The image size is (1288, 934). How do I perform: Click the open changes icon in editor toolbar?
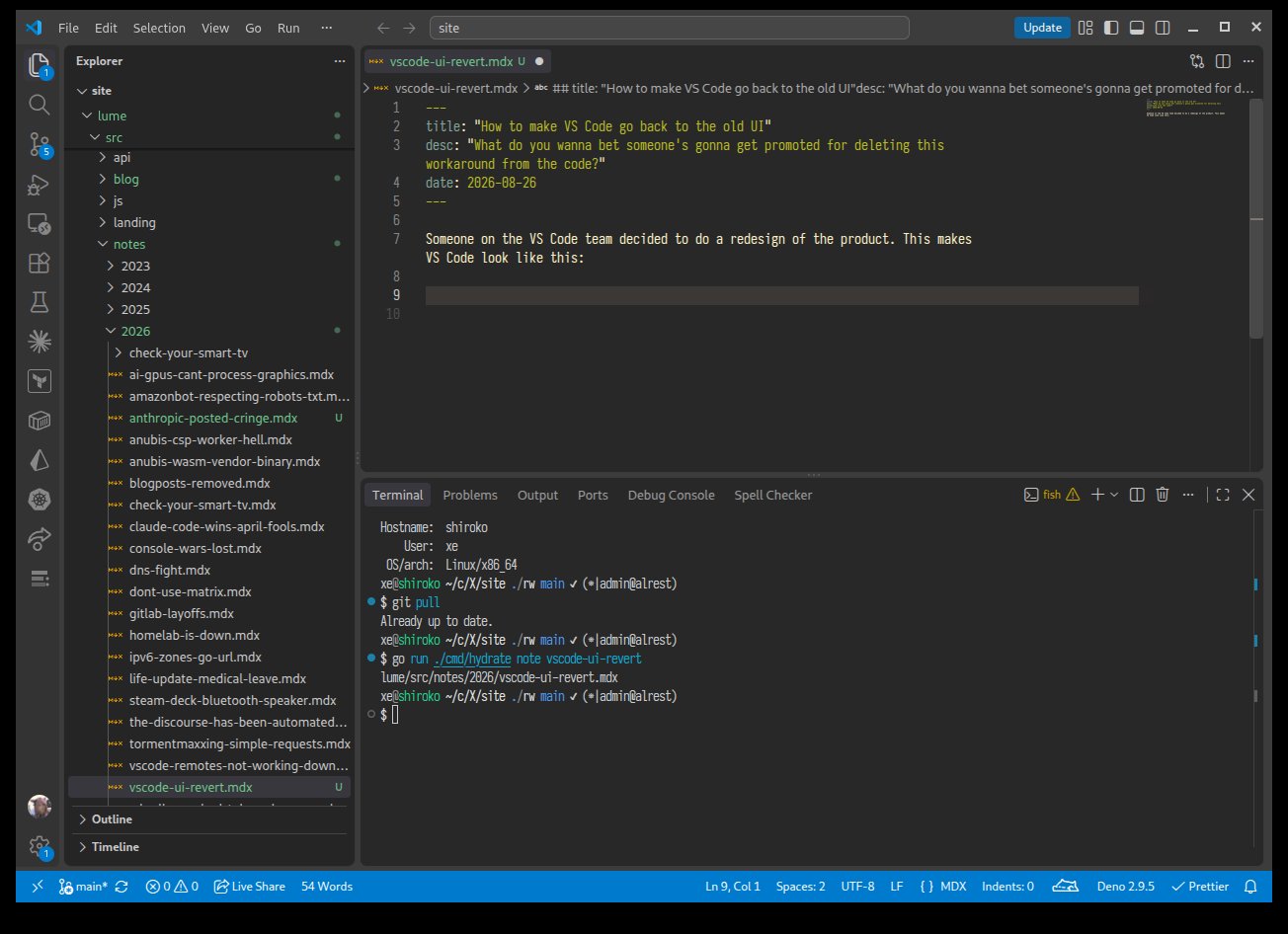tap(1197, 61)
